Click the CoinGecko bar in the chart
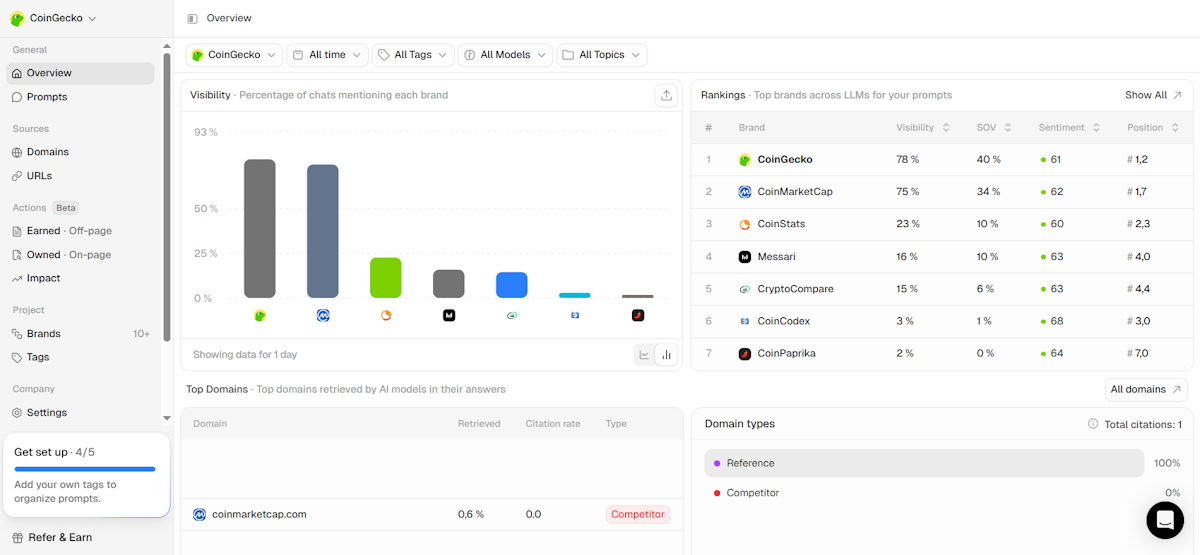The width and height of the screenshot is (1200, 555). pyautogui.click(x=260, y=229)
